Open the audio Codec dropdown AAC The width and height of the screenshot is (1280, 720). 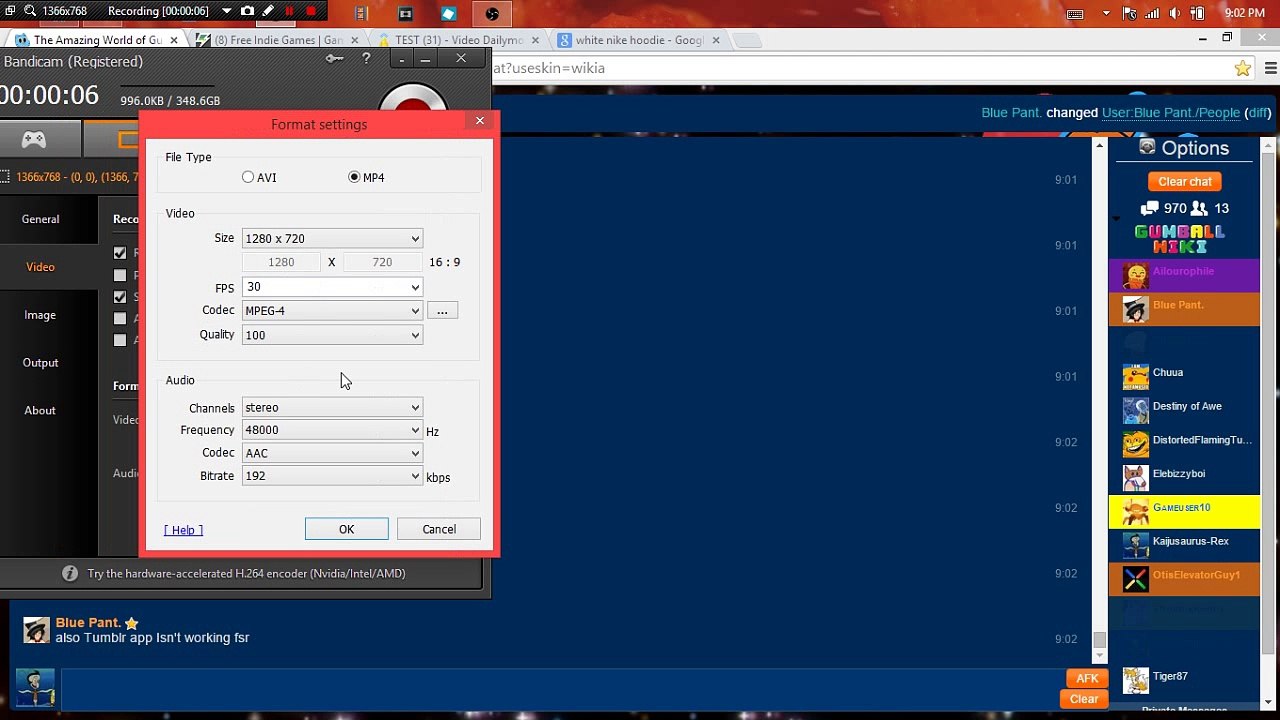[332, 453]
